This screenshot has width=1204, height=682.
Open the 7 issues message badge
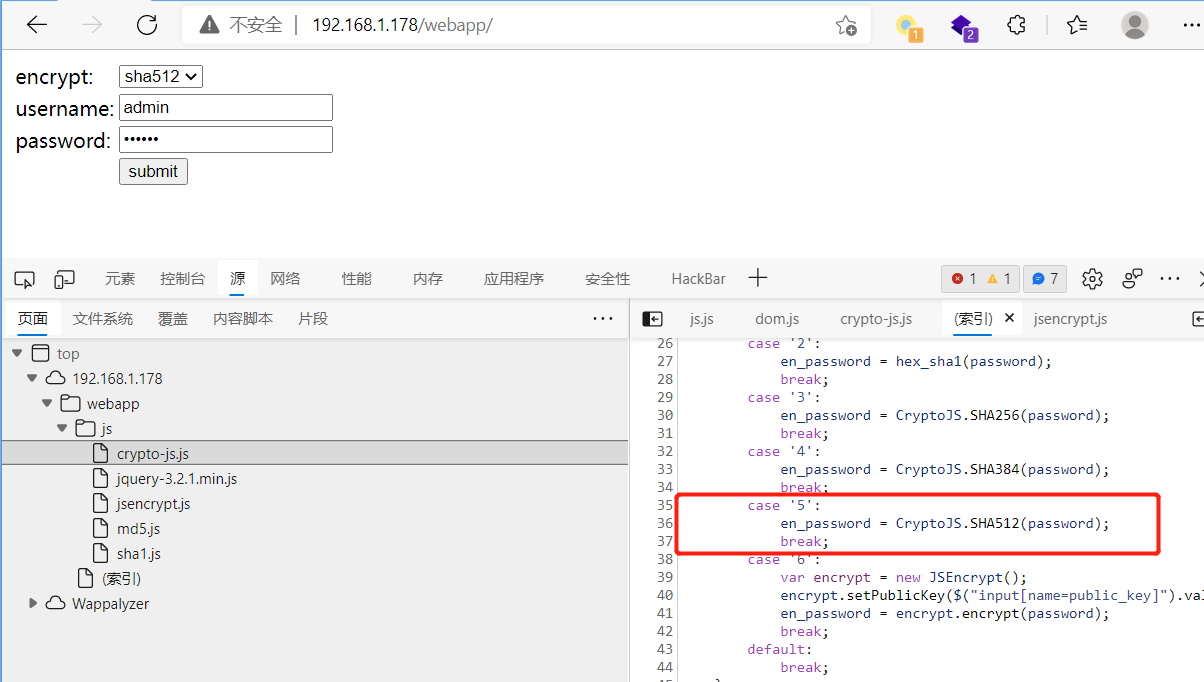tap(1045, 279)
